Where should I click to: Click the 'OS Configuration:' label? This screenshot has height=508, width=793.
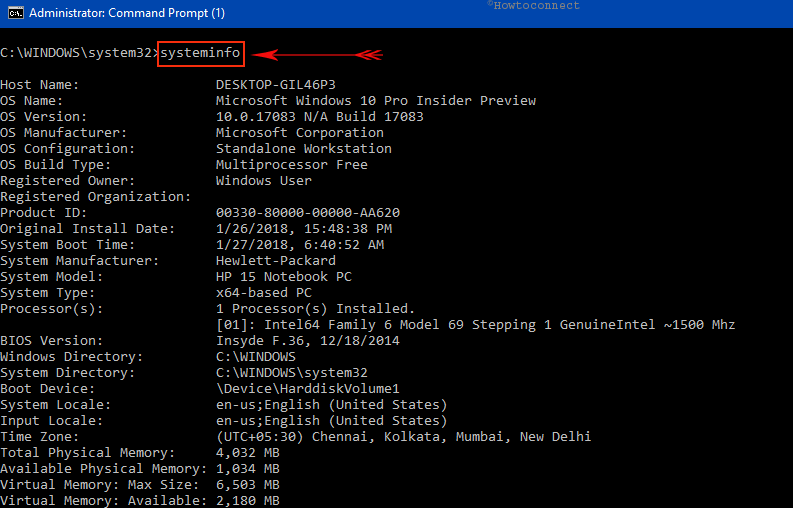(x=68, y=149)
